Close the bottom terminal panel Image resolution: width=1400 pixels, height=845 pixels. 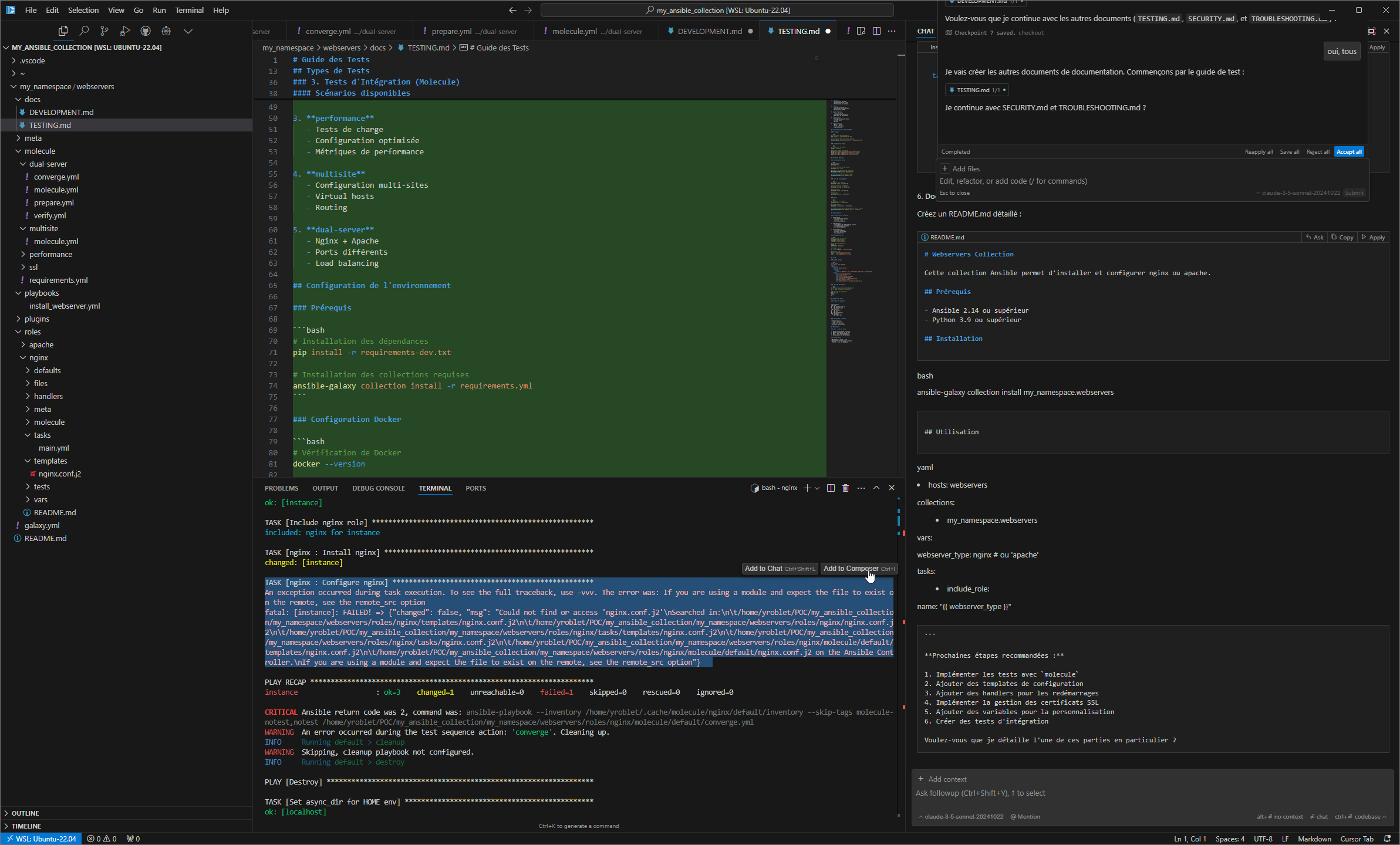892,488
